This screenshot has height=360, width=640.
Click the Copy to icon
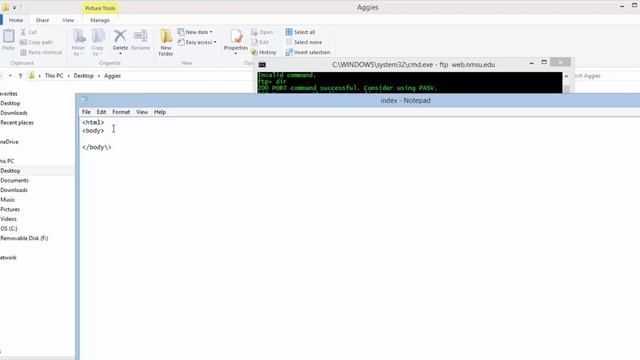click(98, 36)
